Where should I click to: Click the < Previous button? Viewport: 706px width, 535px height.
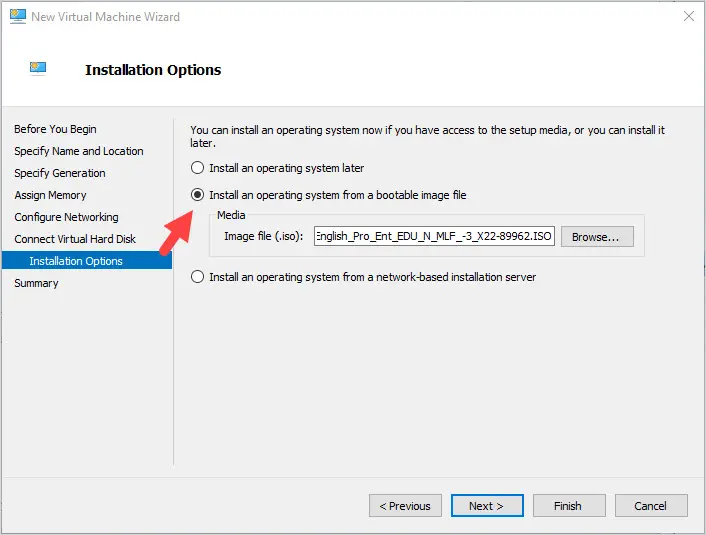[405, 506]
